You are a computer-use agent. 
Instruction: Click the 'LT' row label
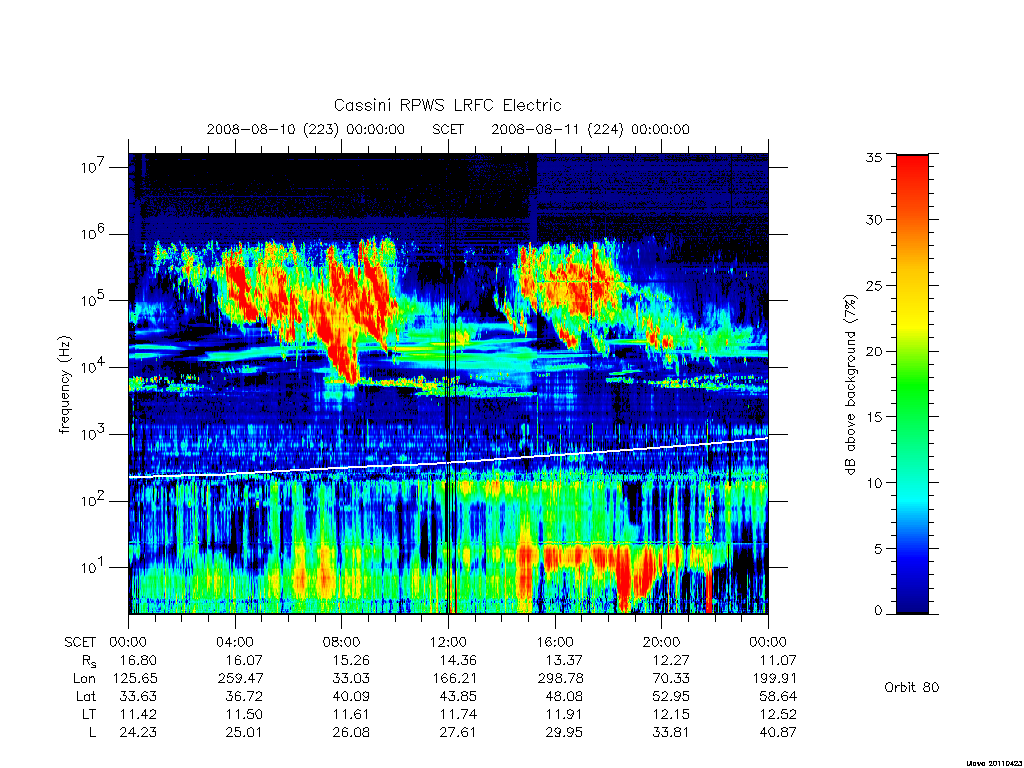coord(89,714)
